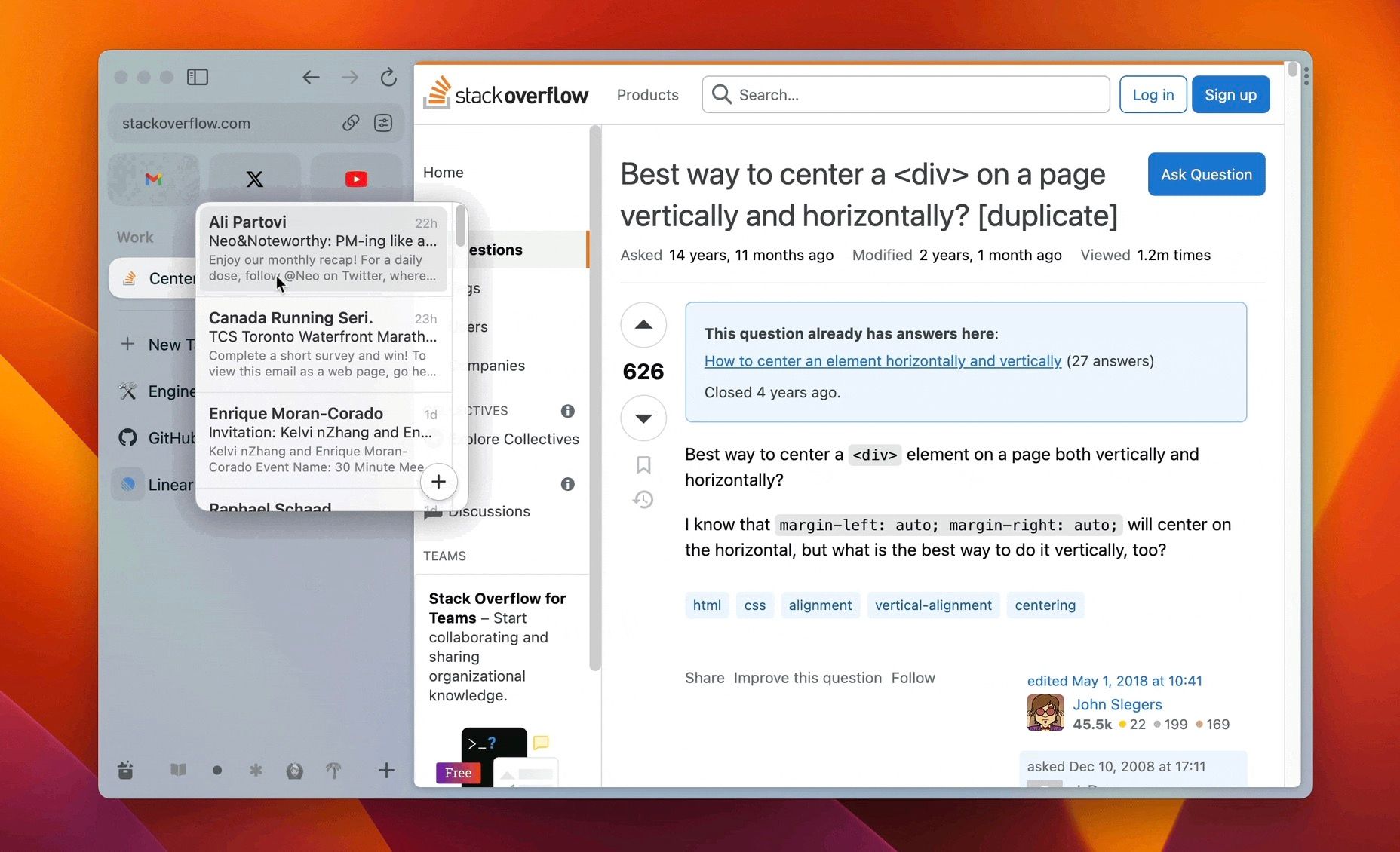The image size is (1400, 852).
Task: Click round plus button in Gmail popup
Action: [x=439, y=482]
